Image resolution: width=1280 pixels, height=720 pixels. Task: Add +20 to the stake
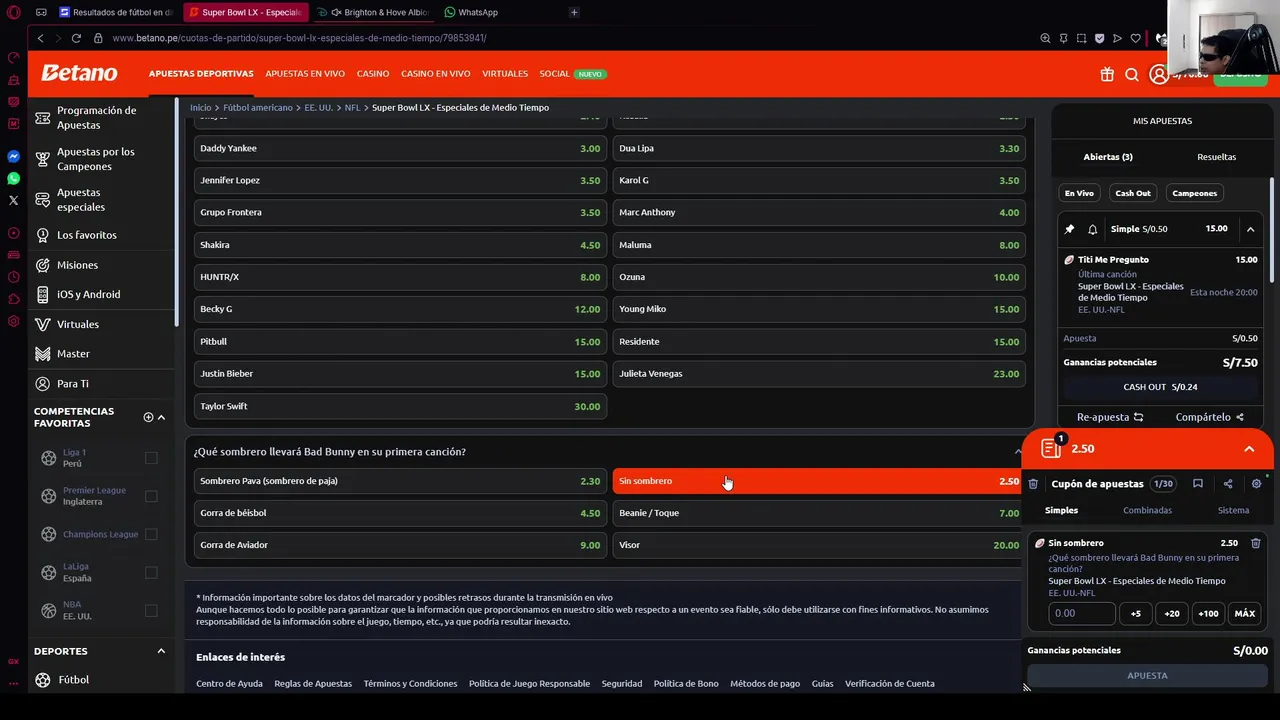1172,614
